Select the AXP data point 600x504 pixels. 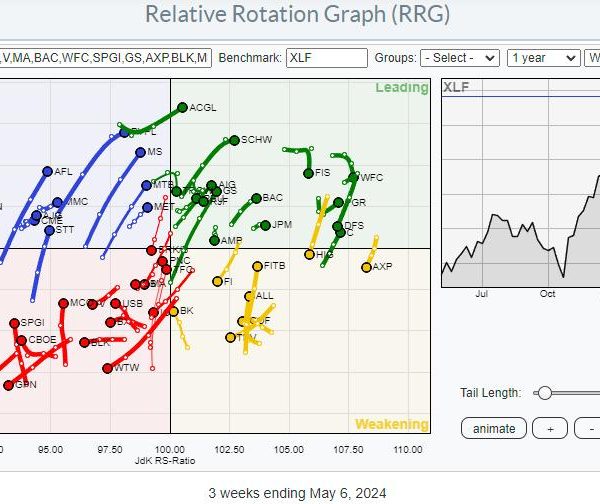tap(366, 267)
